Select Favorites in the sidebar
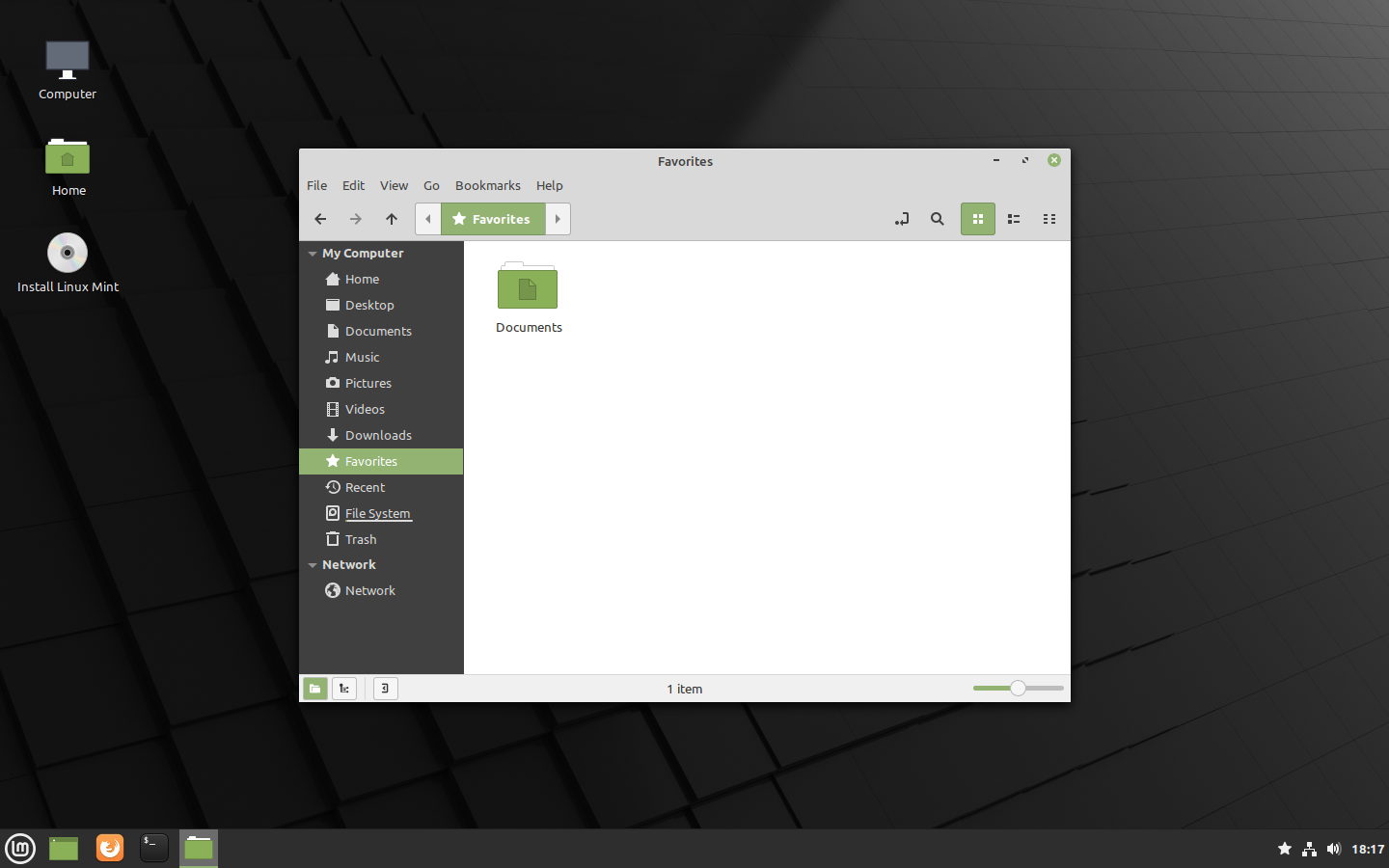Image resolution: width=1389 pixels, height=868 pixels. (x=381, y=461)
